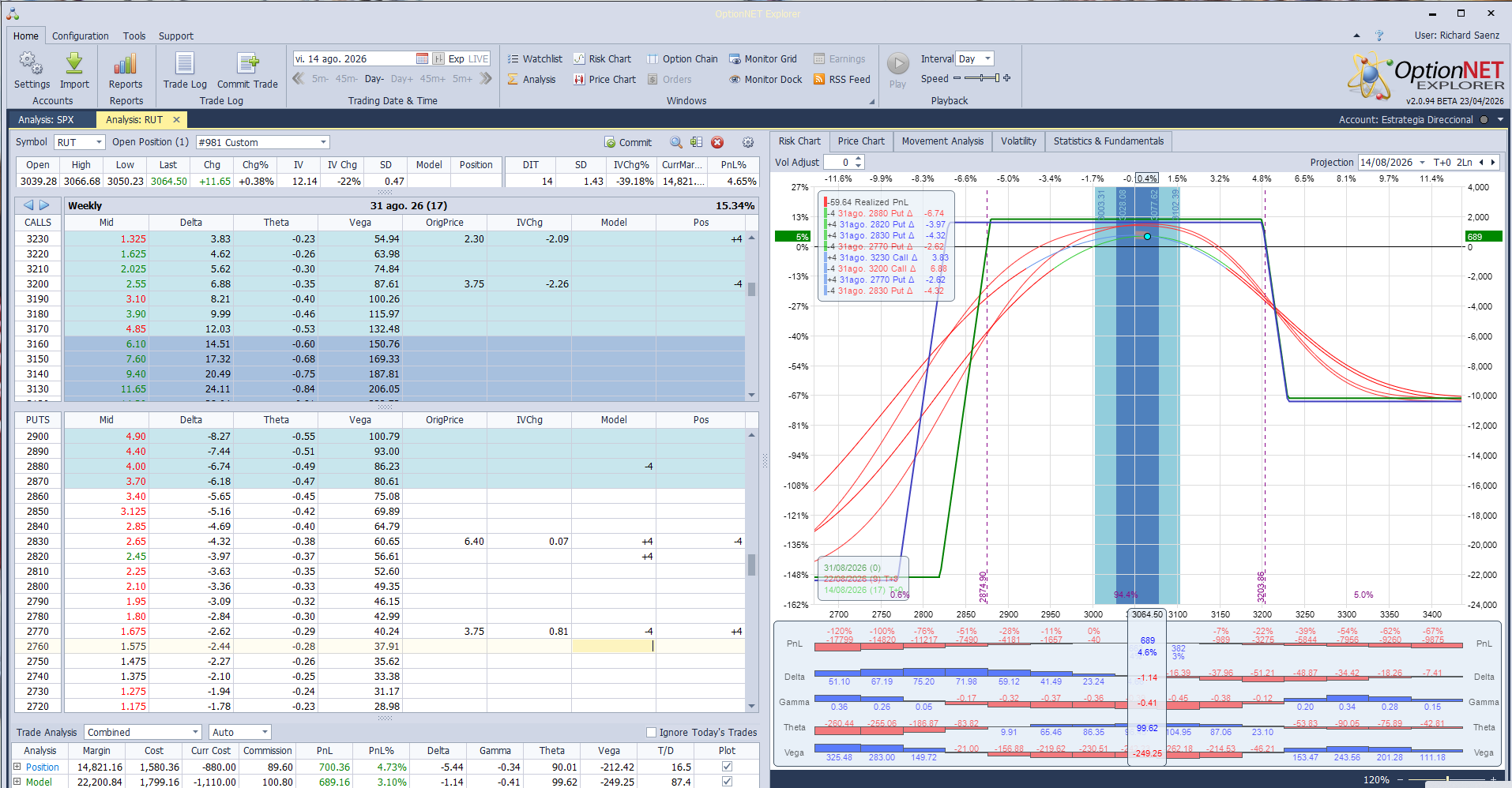The width and height of the screenshot is (1512, 788).
Task: Open the Watchlist window
Action: tap(535, 58)
